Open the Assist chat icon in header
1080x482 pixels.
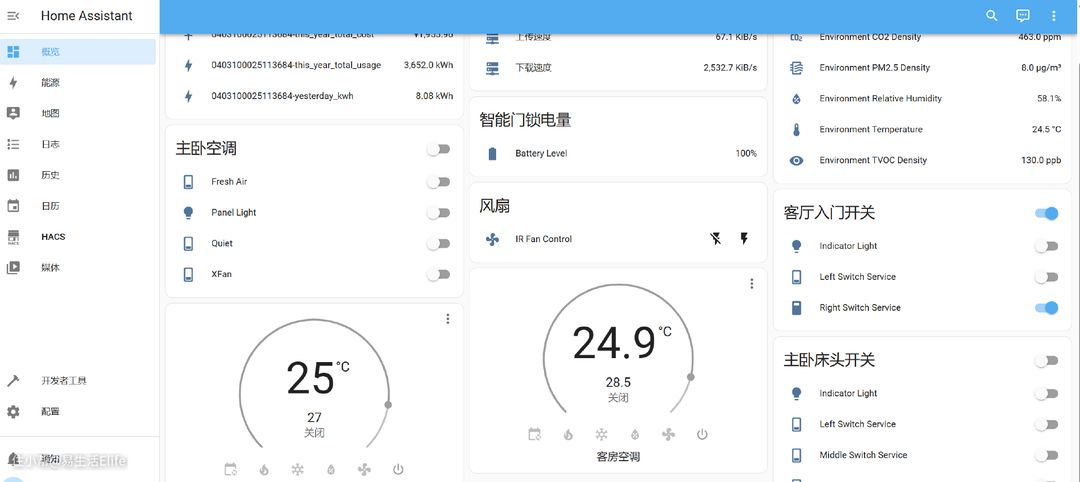(x=1022, y=16)
